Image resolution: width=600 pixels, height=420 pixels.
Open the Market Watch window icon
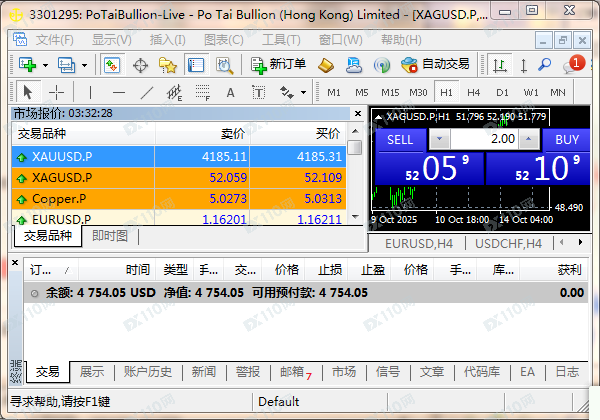(112, 64)
